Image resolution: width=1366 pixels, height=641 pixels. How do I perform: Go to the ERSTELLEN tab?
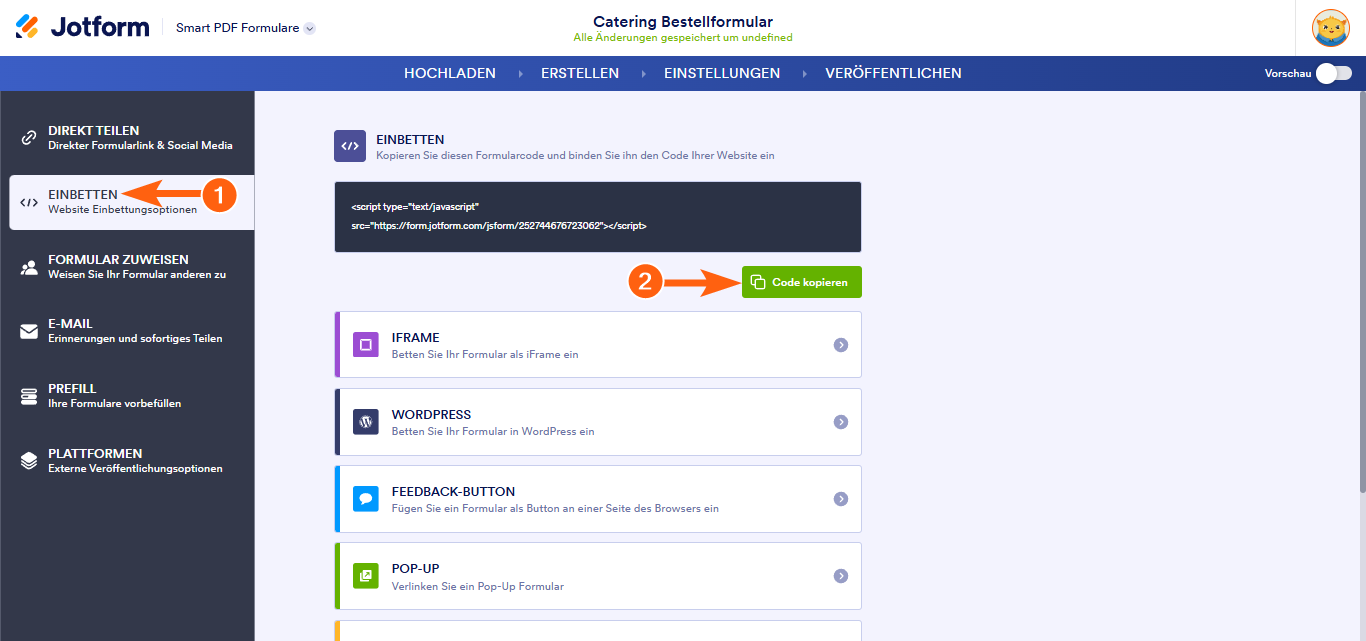point(580,73)
